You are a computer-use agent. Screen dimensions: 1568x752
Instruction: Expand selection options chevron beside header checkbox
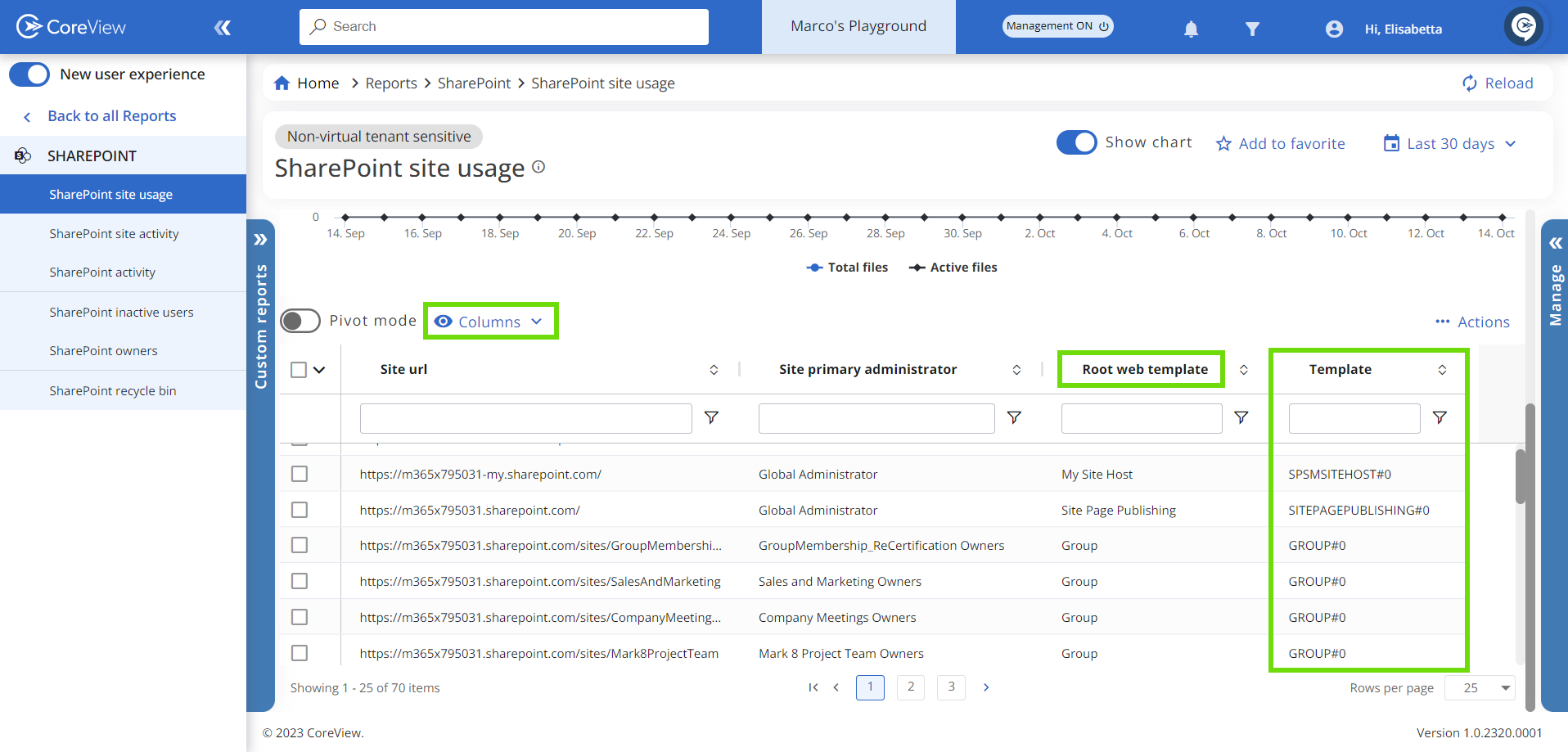319,370
